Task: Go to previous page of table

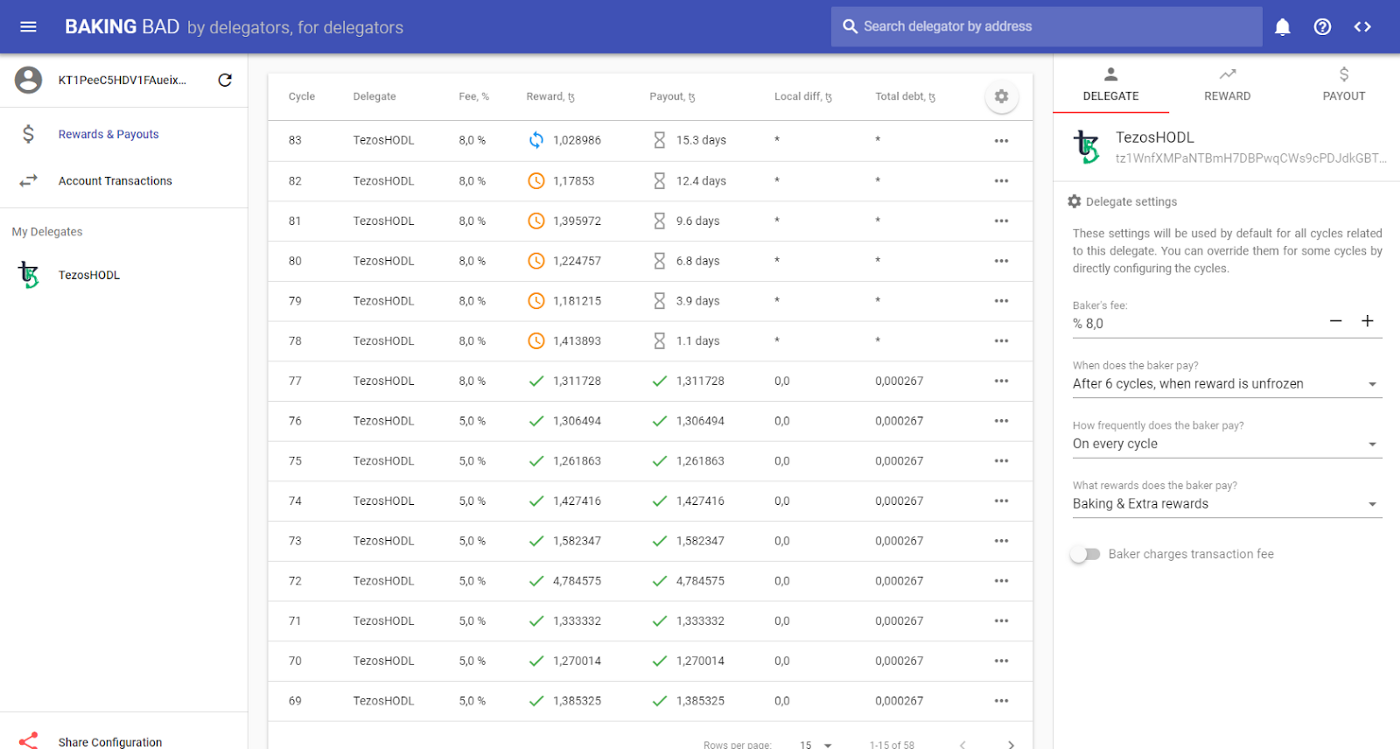Action: click(963, 745)
